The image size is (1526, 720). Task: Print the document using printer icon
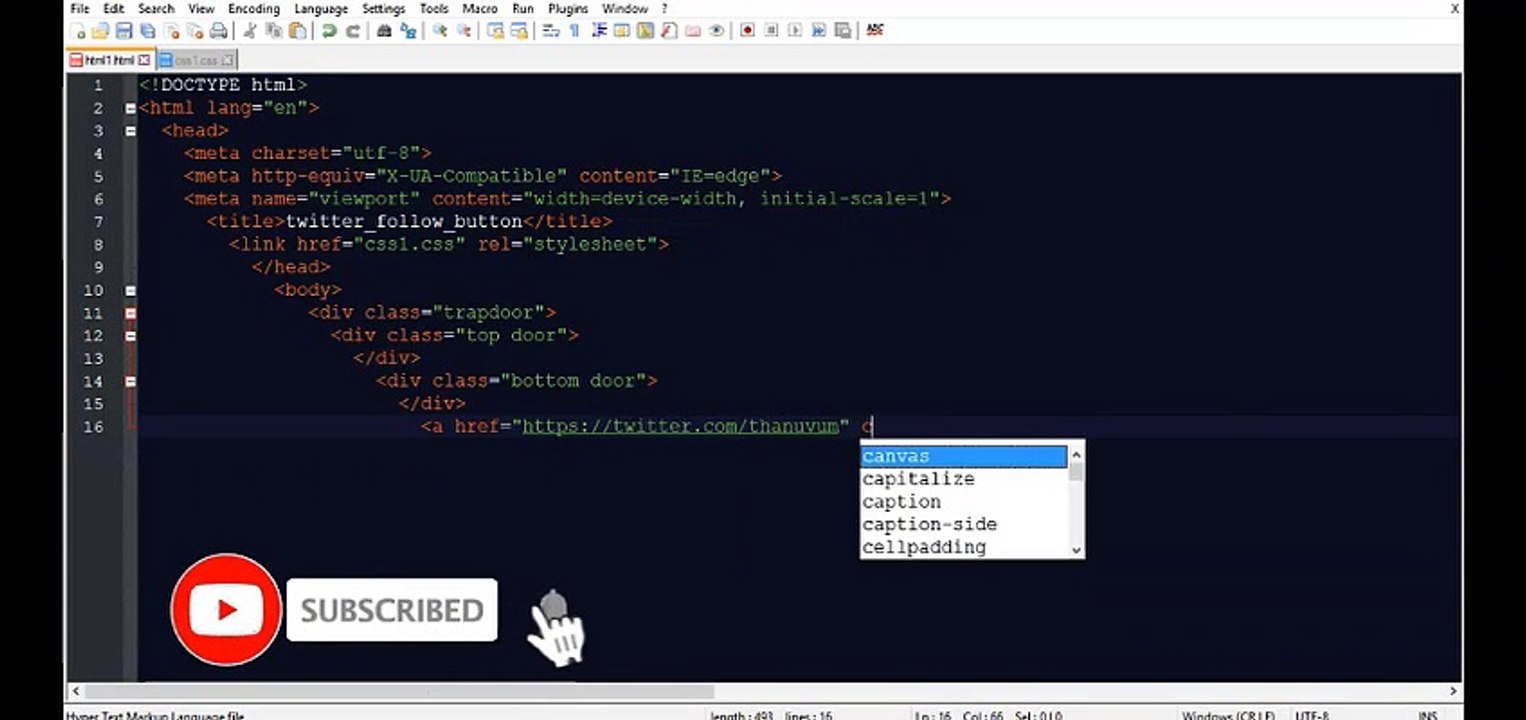218,31
